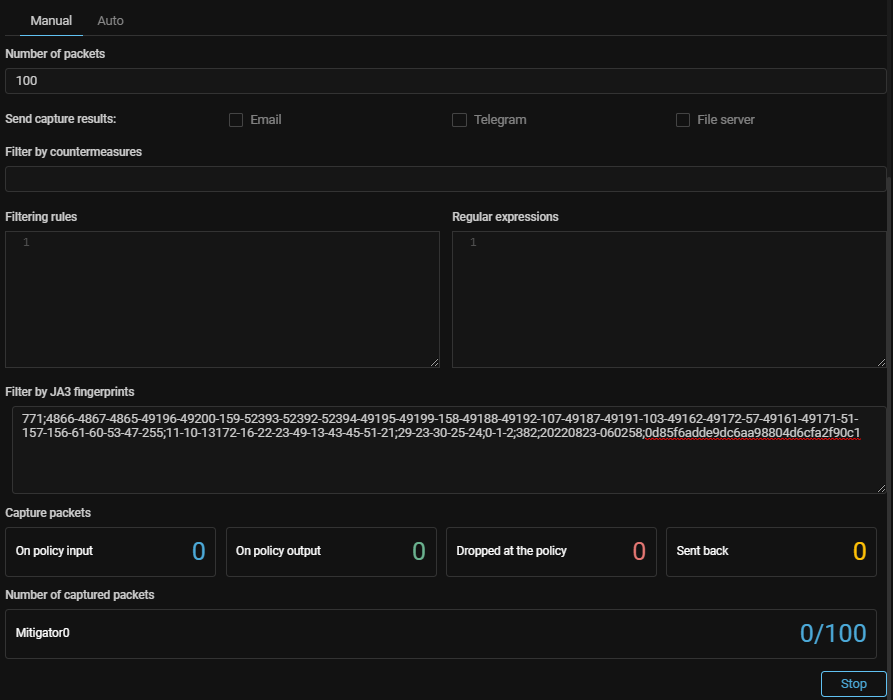Click the Number of packets field
893x700 pixels.
pos(445,81)
